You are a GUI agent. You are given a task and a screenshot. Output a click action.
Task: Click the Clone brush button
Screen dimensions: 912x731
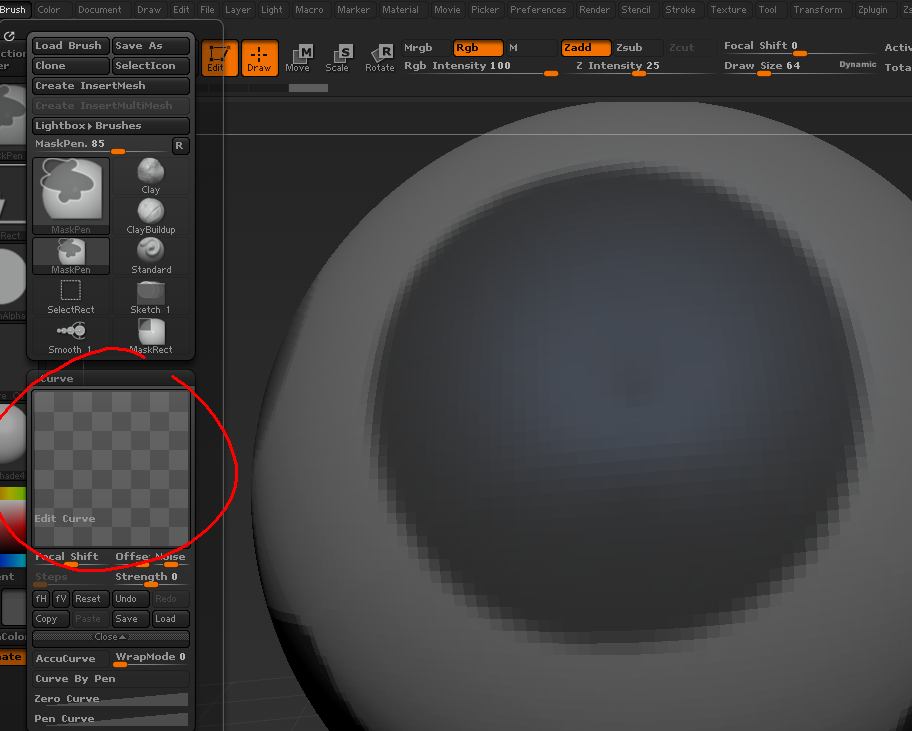coord(70,66)
